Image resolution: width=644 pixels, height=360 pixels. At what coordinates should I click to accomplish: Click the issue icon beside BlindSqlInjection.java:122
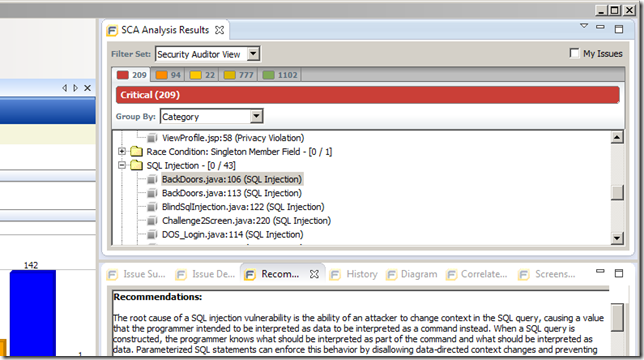[152, 207]
